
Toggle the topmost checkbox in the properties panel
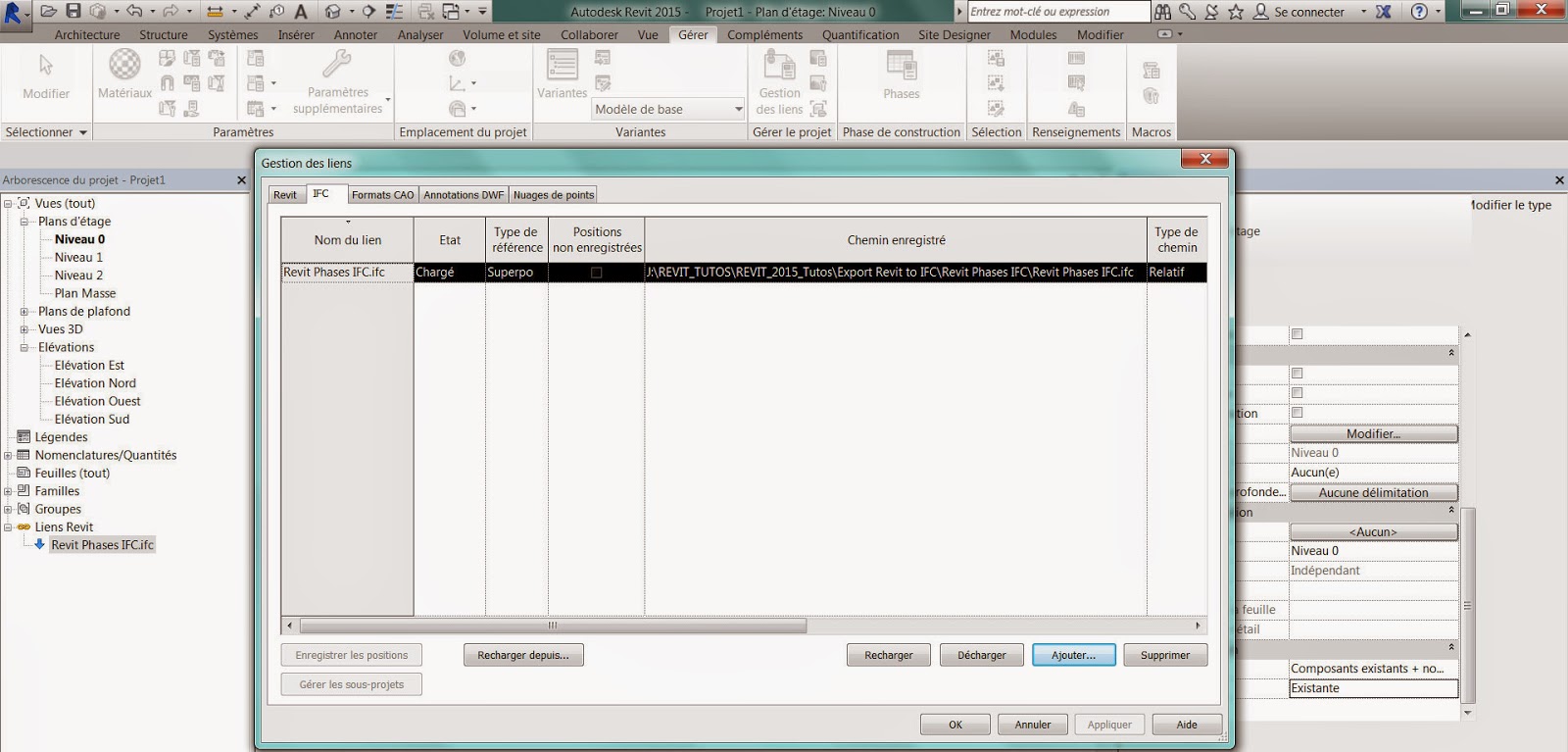coord(1297,334)
